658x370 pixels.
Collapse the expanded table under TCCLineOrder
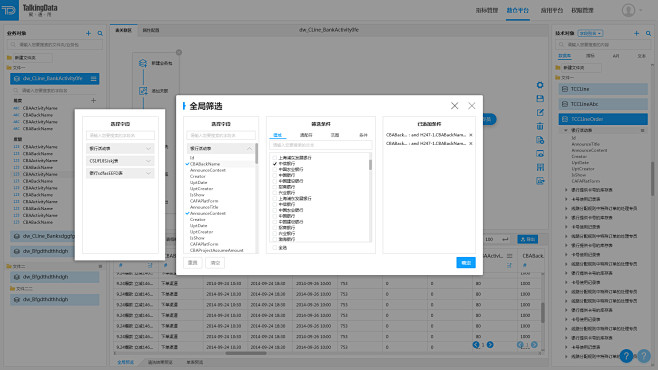click(566, 130)
